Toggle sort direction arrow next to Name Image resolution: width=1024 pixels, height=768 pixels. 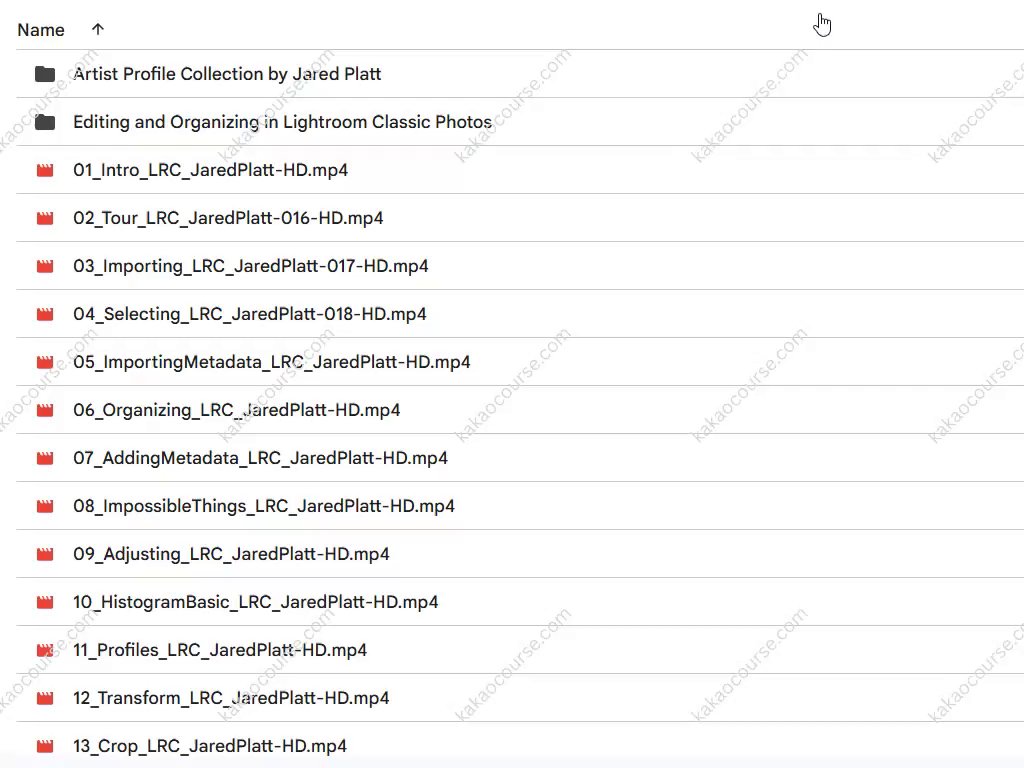(97, 29)
